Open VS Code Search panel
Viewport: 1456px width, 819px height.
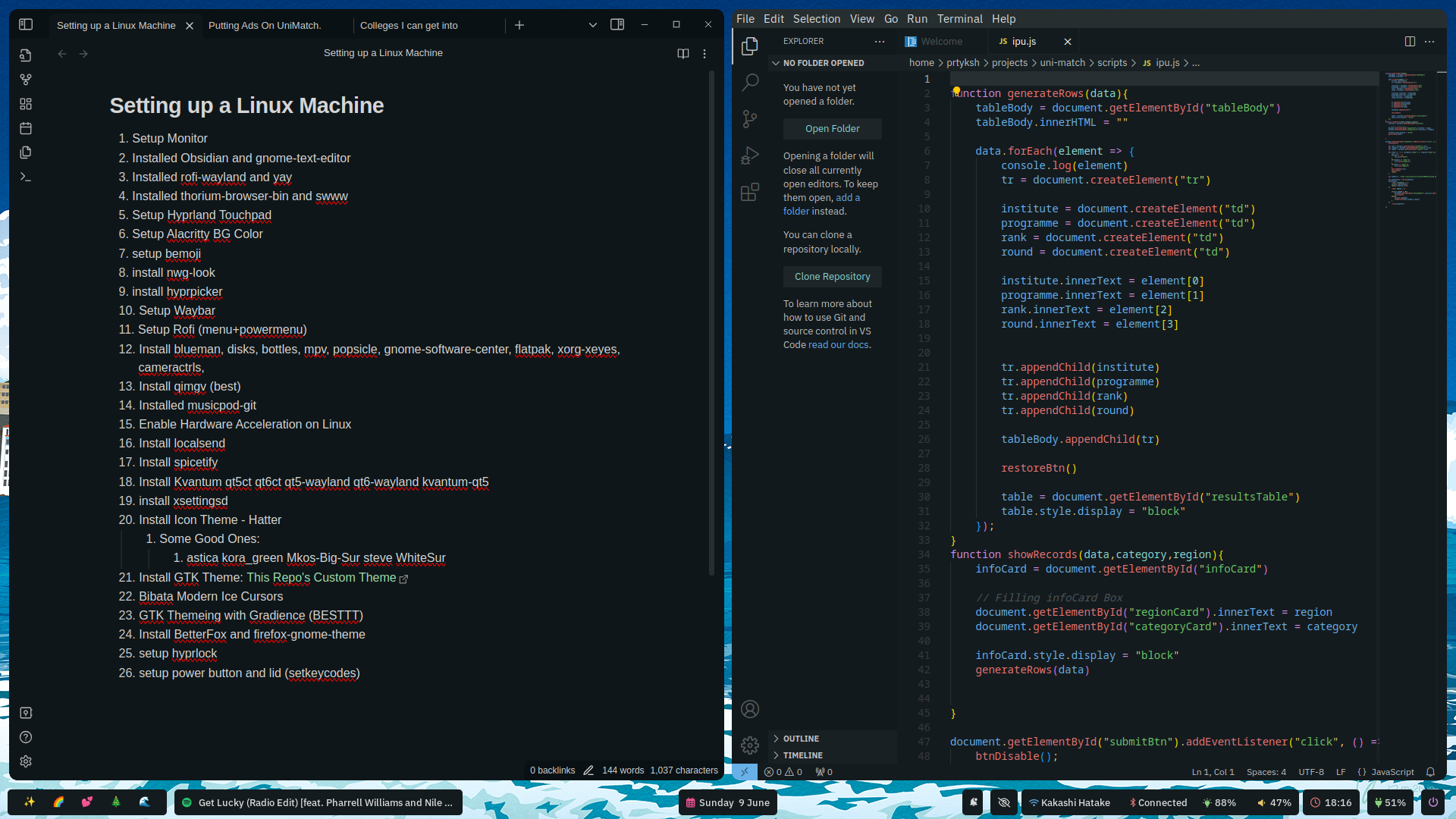click(750, 82)
